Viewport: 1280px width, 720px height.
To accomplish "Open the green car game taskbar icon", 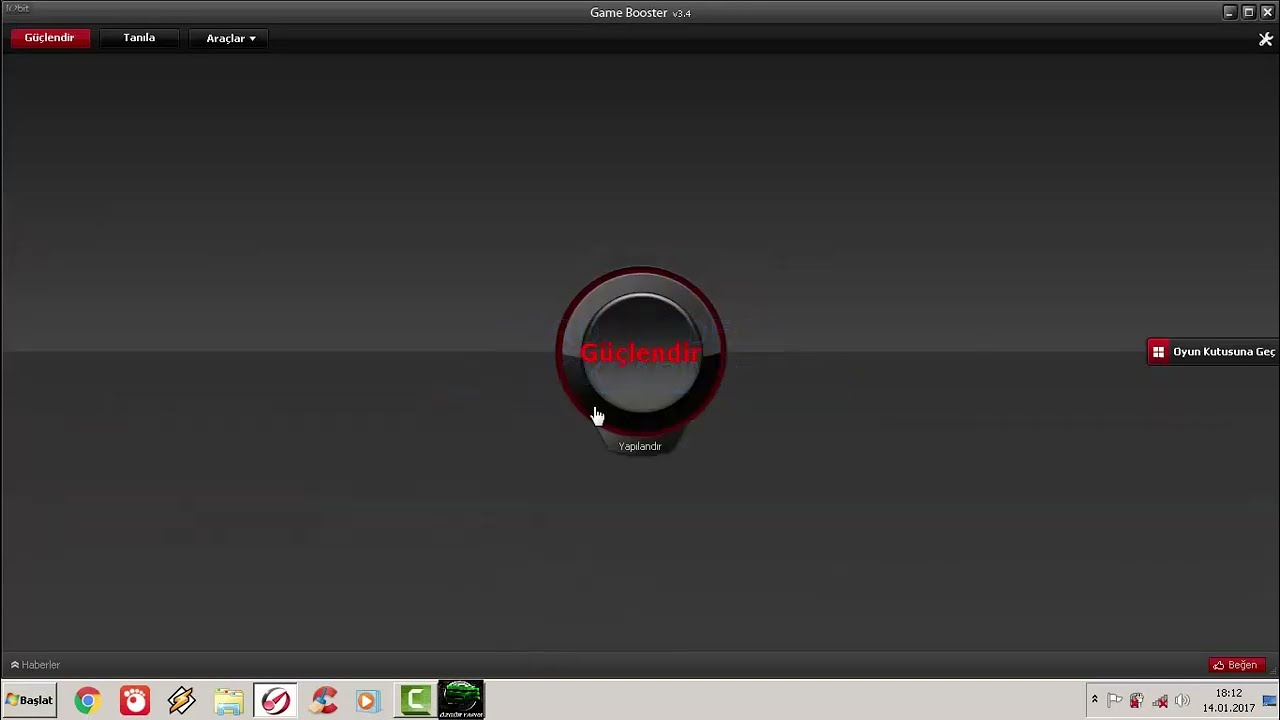I will [x=461, y=700].
